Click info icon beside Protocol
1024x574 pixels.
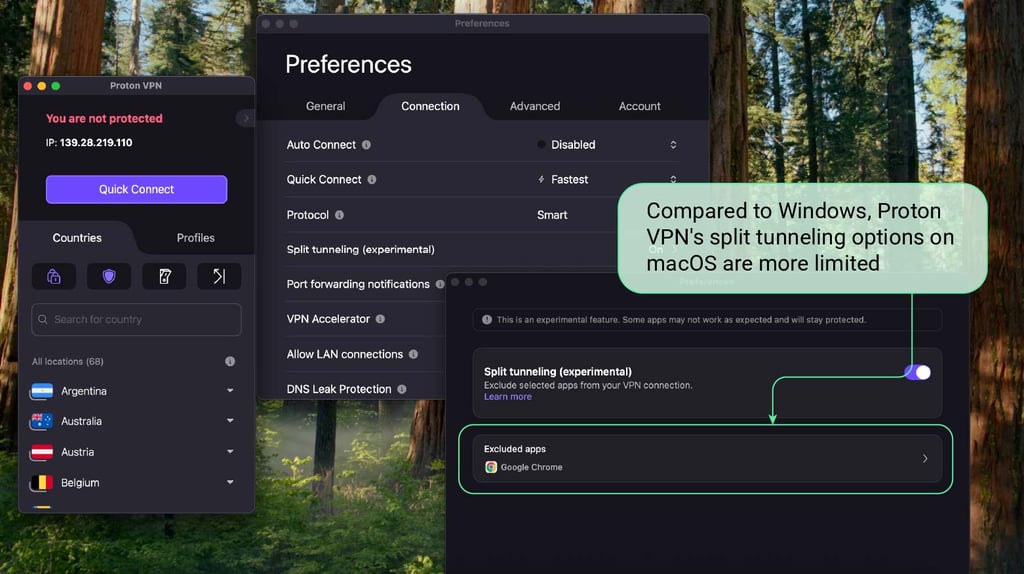point(340,215)
